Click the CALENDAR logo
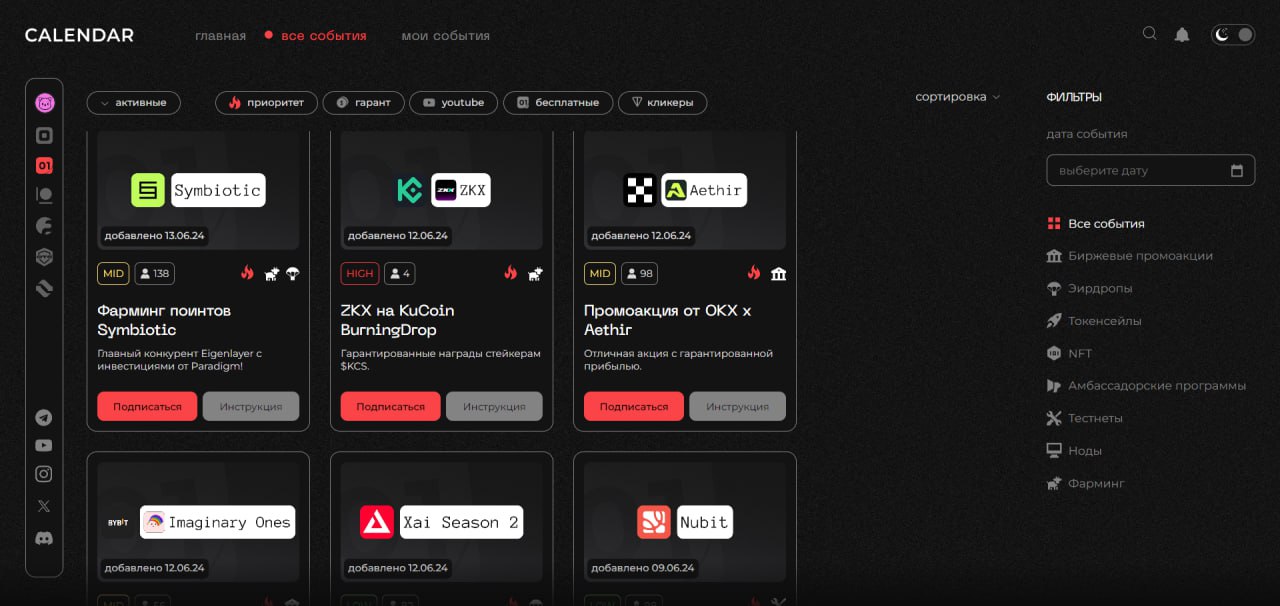The width and height of the screenshot is (1280, 606). (79, 35)
